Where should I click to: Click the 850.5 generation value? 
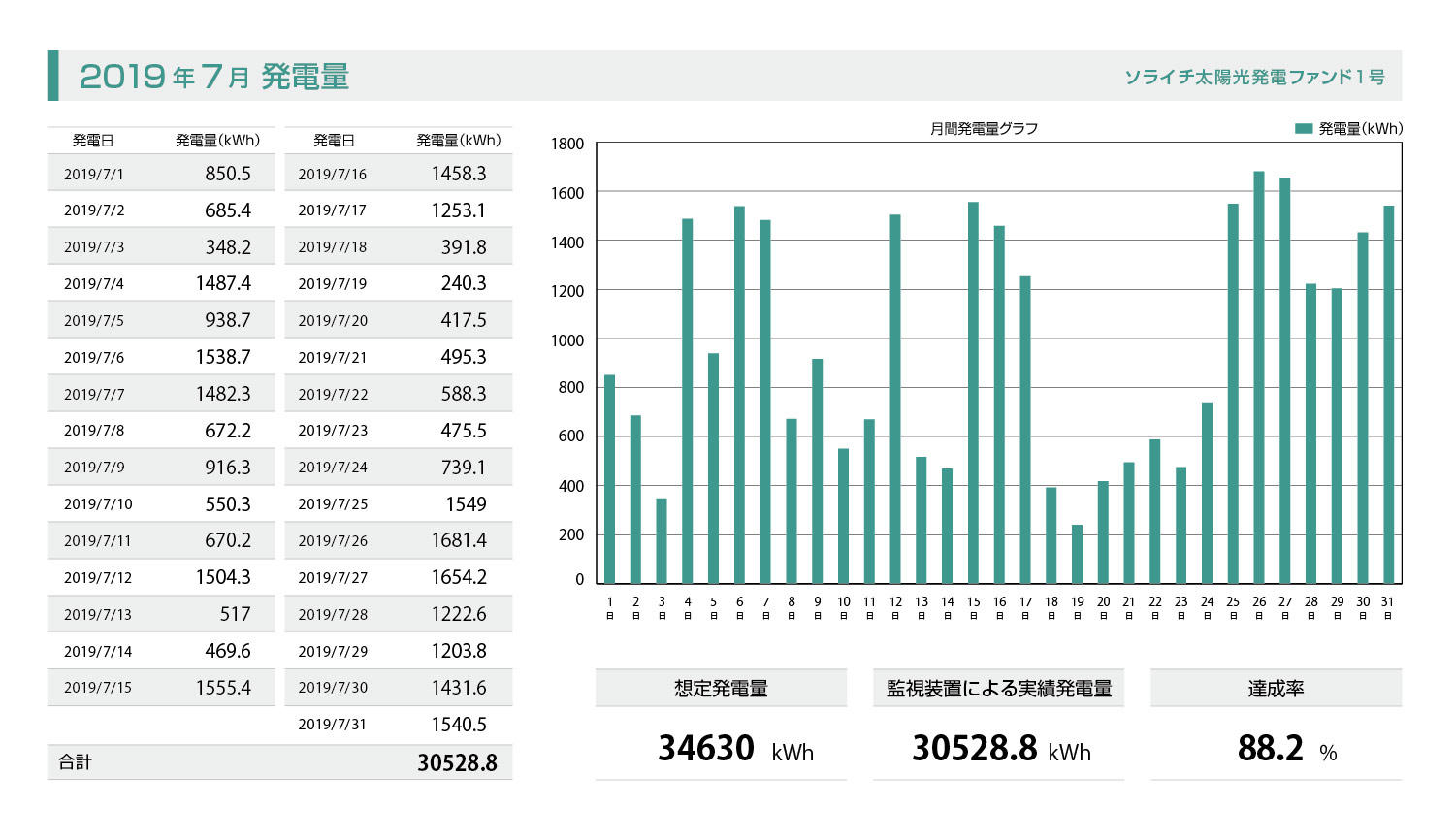click(x=228, y=174)
